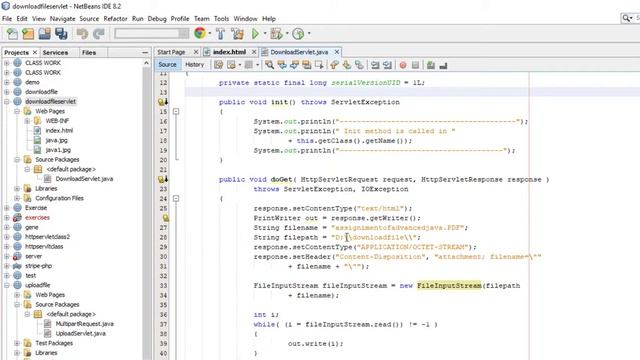Click the Next Bookmark icon
This screenshot has height=360, width=640.
[x=347, y=65]
